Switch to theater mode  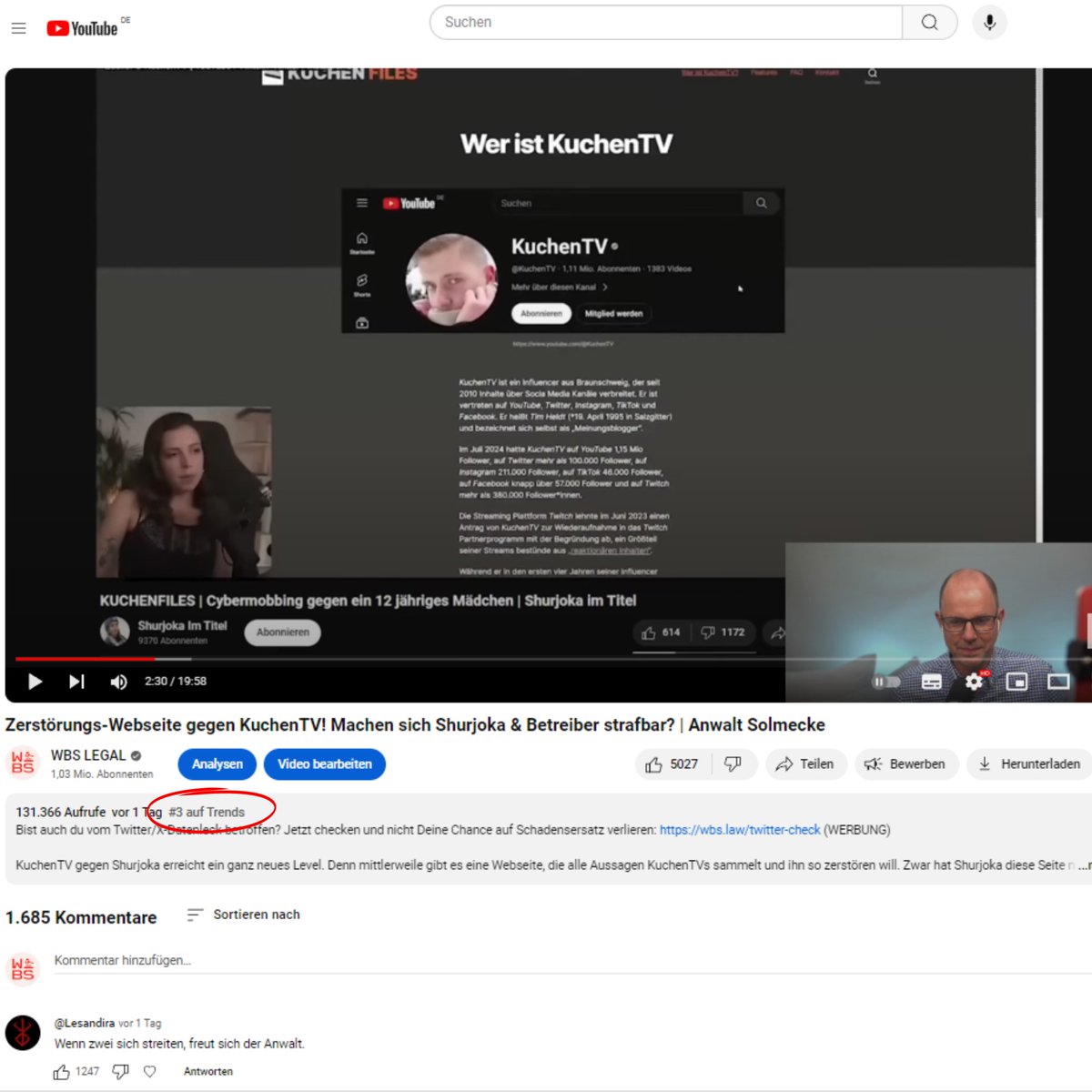coord(1058,681)
